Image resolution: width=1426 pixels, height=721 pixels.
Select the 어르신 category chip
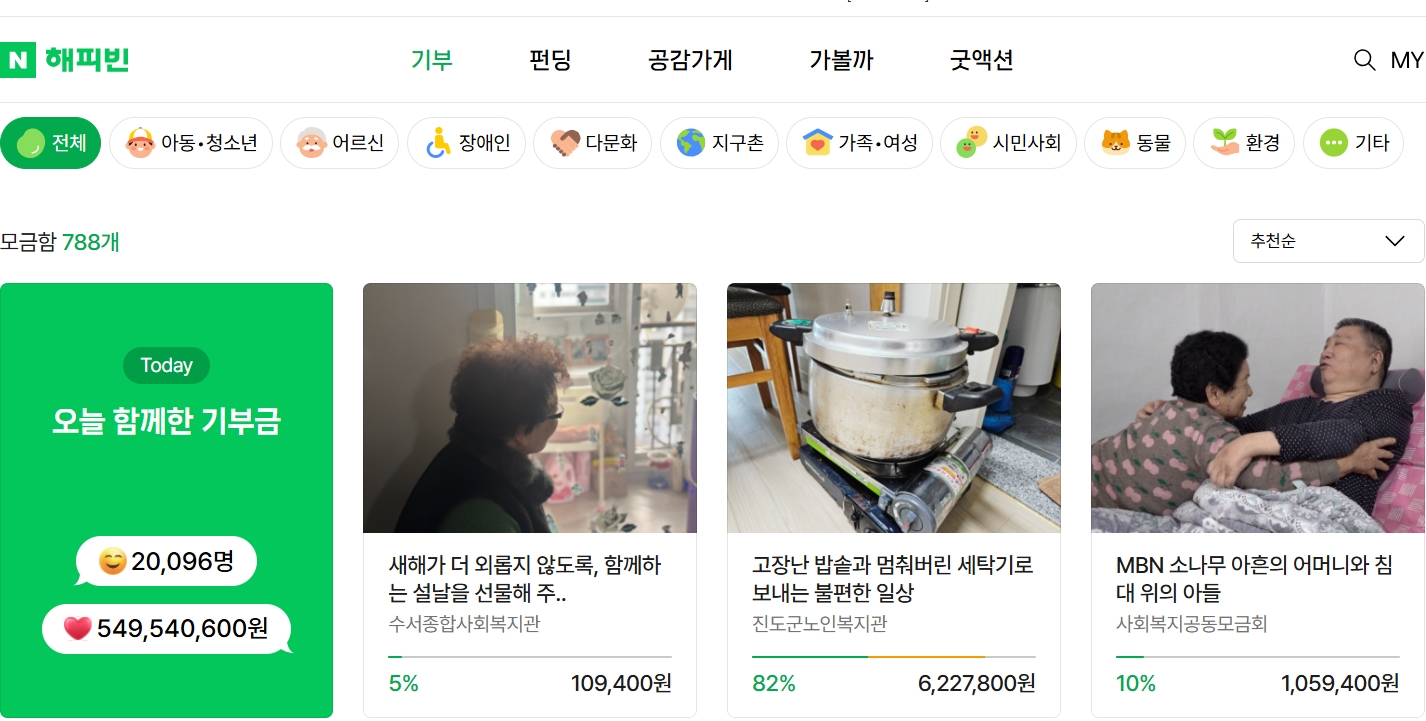[339, 143]
